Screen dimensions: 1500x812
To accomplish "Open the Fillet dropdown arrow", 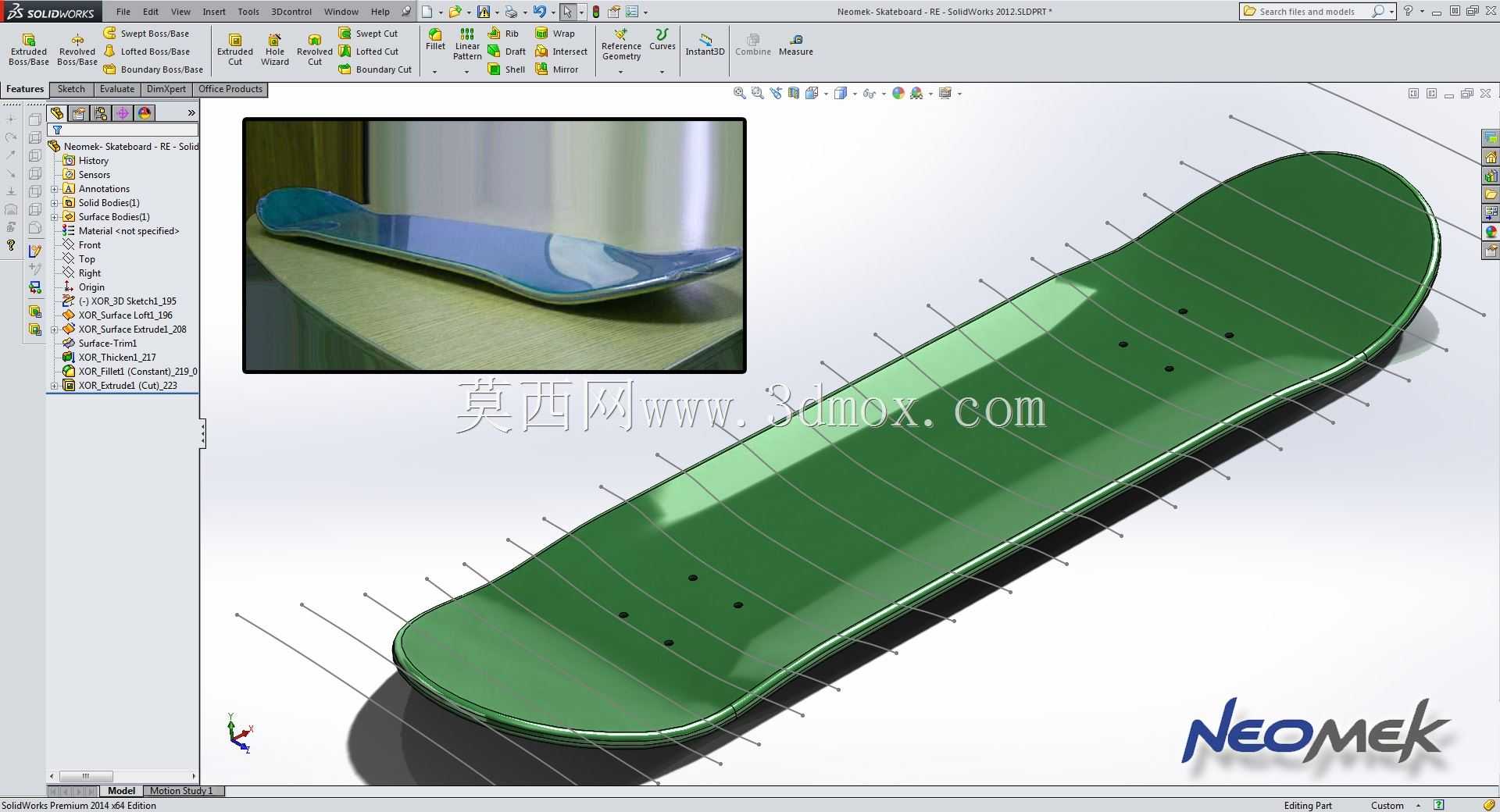I will (434, 72).
